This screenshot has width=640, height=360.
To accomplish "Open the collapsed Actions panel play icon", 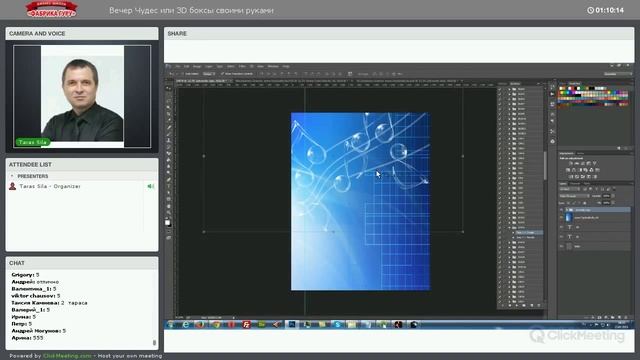I will pyautogui.click(x=553, y=94).
